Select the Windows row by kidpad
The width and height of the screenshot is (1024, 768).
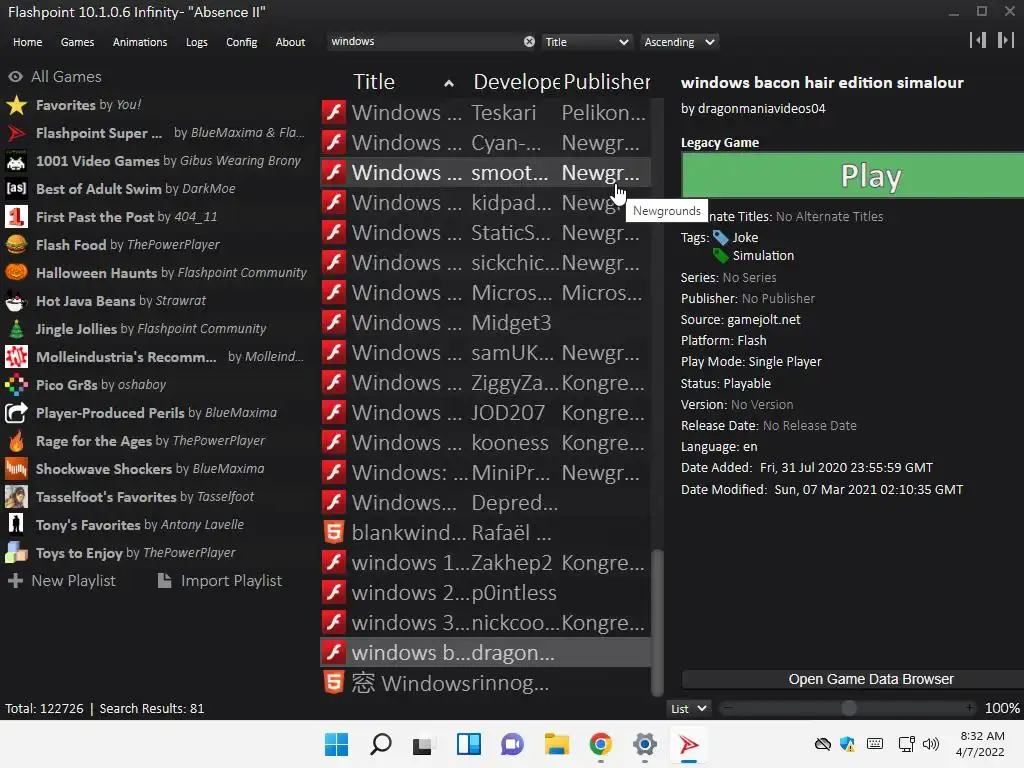485,203
